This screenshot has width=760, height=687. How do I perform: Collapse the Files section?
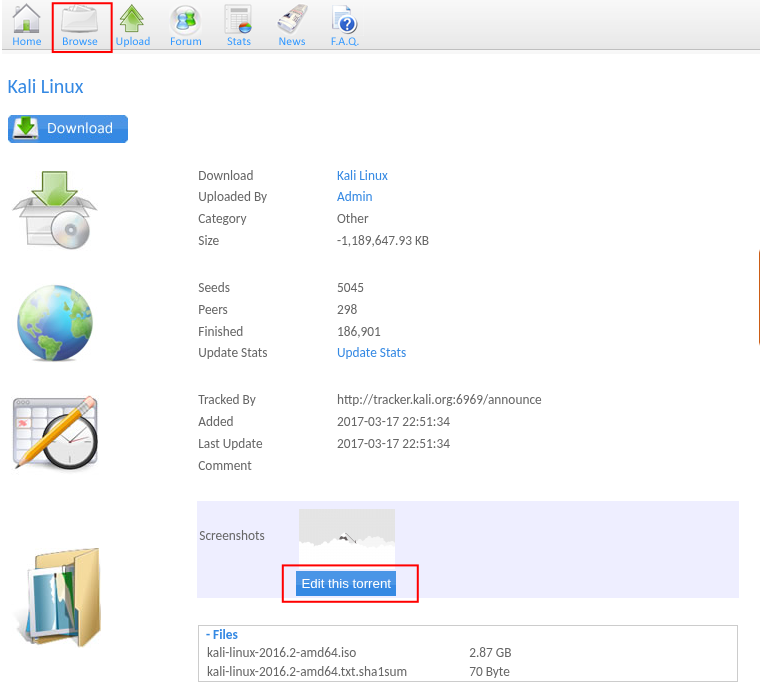(x=222, y=635)
